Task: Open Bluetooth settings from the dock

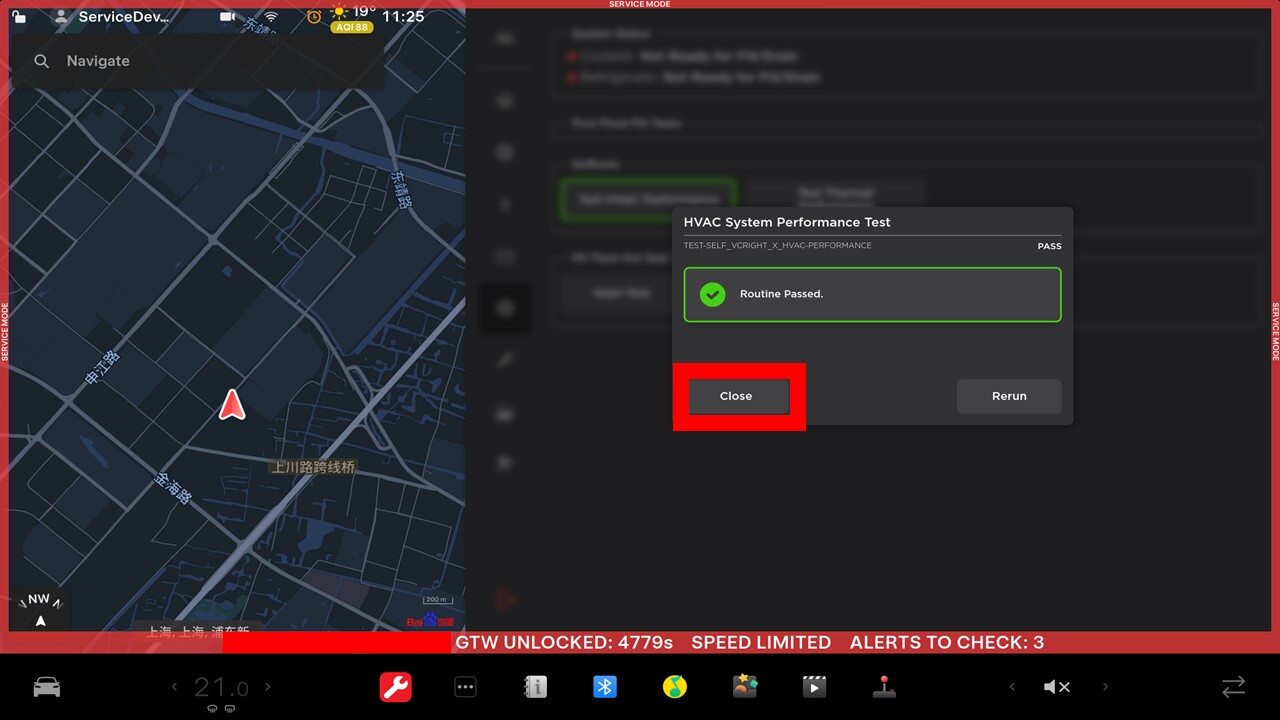Action: point(605,687)
